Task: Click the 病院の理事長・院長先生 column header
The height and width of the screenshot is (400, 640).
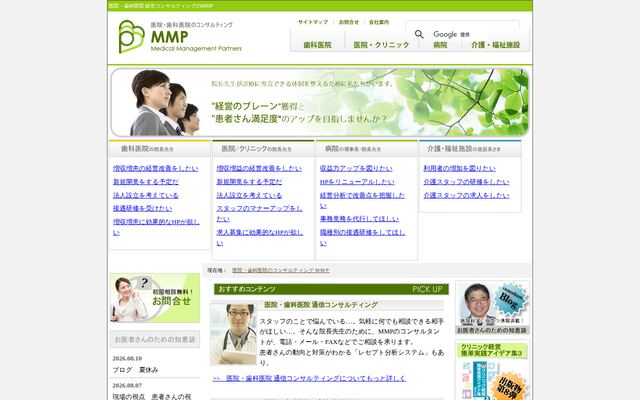Action: [x=367, y=149]
